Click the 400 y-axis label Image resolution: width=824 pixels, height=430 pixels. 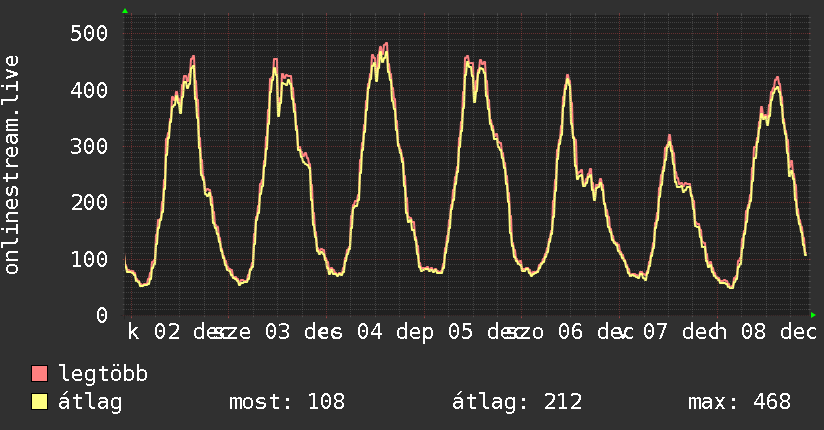pos(89,90)
